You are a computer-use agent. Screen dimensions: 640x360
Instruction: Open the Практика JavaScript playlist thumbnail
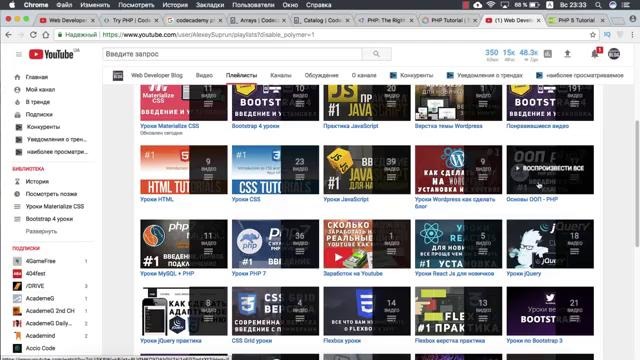click(367, 102)
